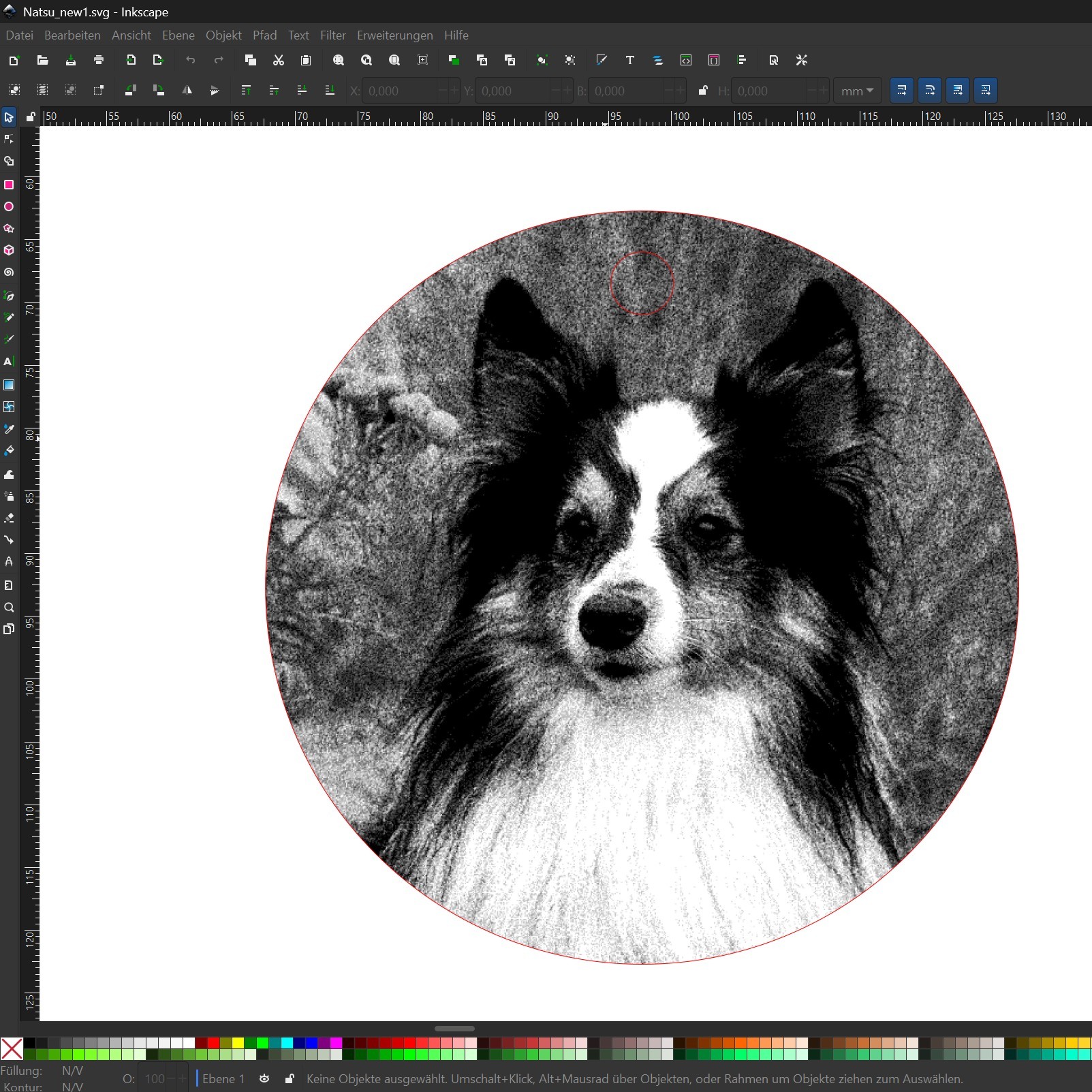This screenshot has width=1092, height=1092.
Task: Open the Filter menu
Action: [332, 35]
